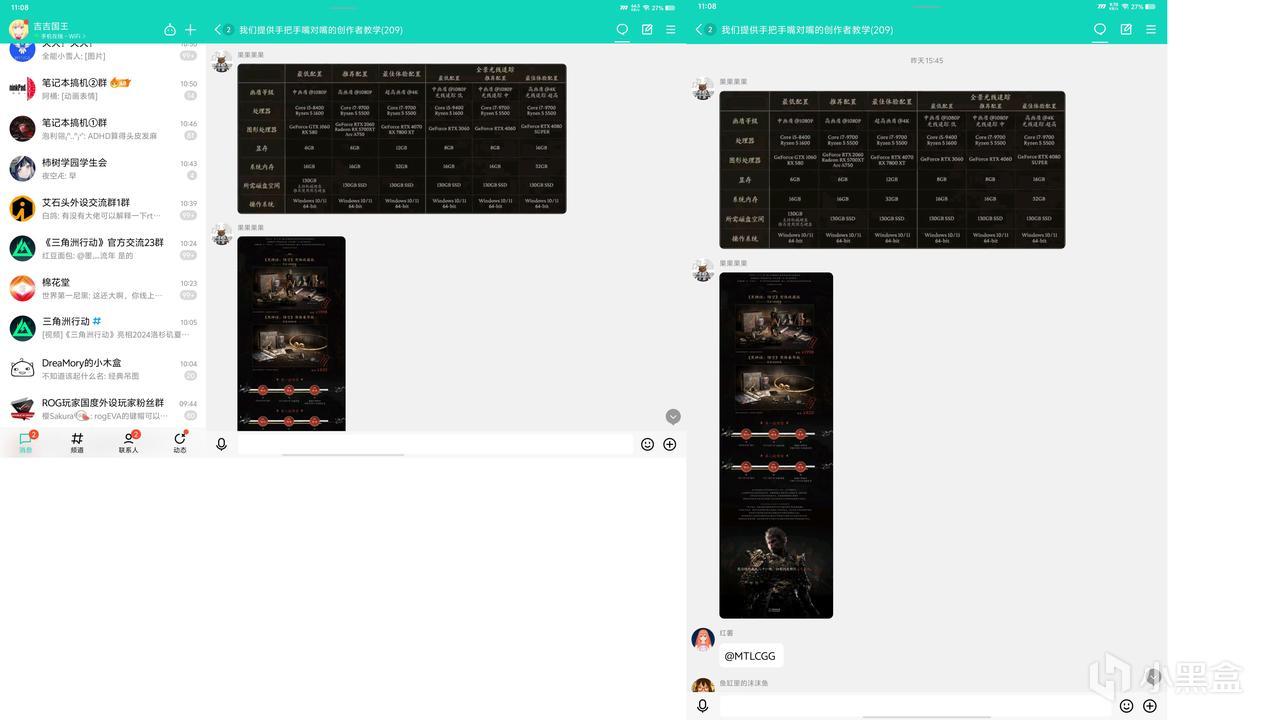1280x720 pixels.
Task: Tap the 11:08 clock in the right screenshot's status bar
Action: tap(707, 6)
